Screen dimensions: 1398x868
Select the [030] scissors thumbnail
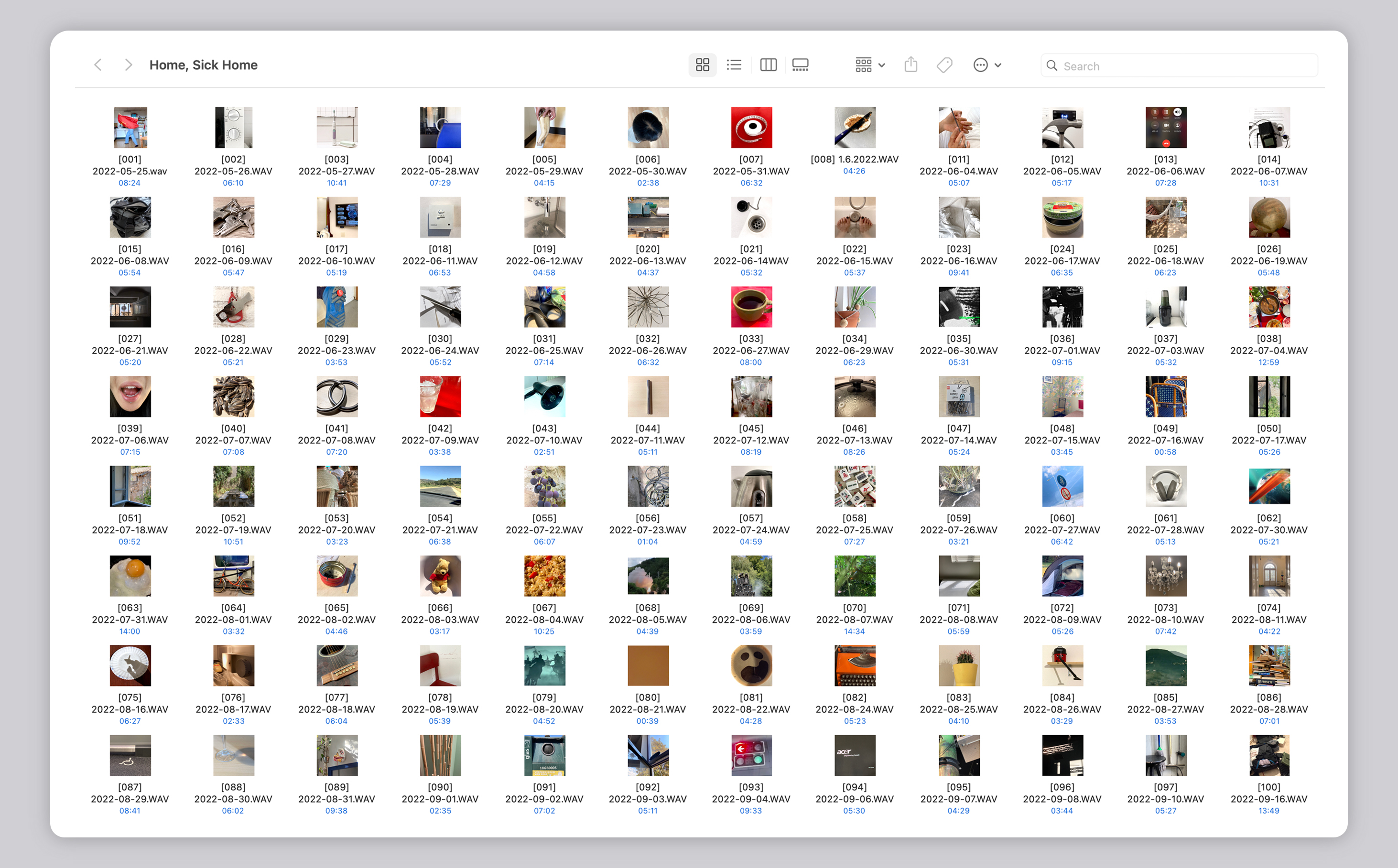(x=440, y=307)
